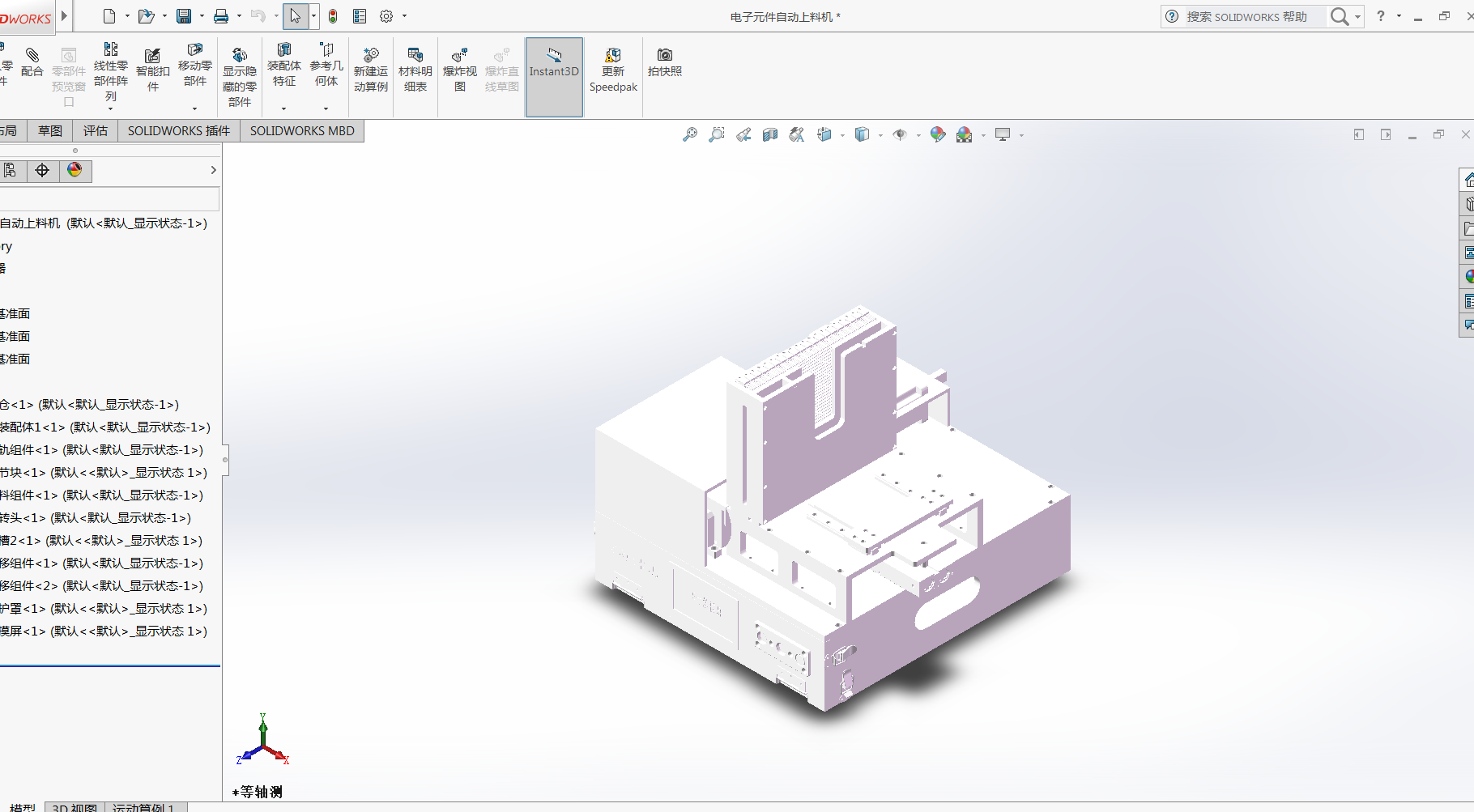Viewport: 1474px width, 812px height.
Task: Expand the 线性零部件阵列 dropdown arrow
Action: (x=111, y=108)
